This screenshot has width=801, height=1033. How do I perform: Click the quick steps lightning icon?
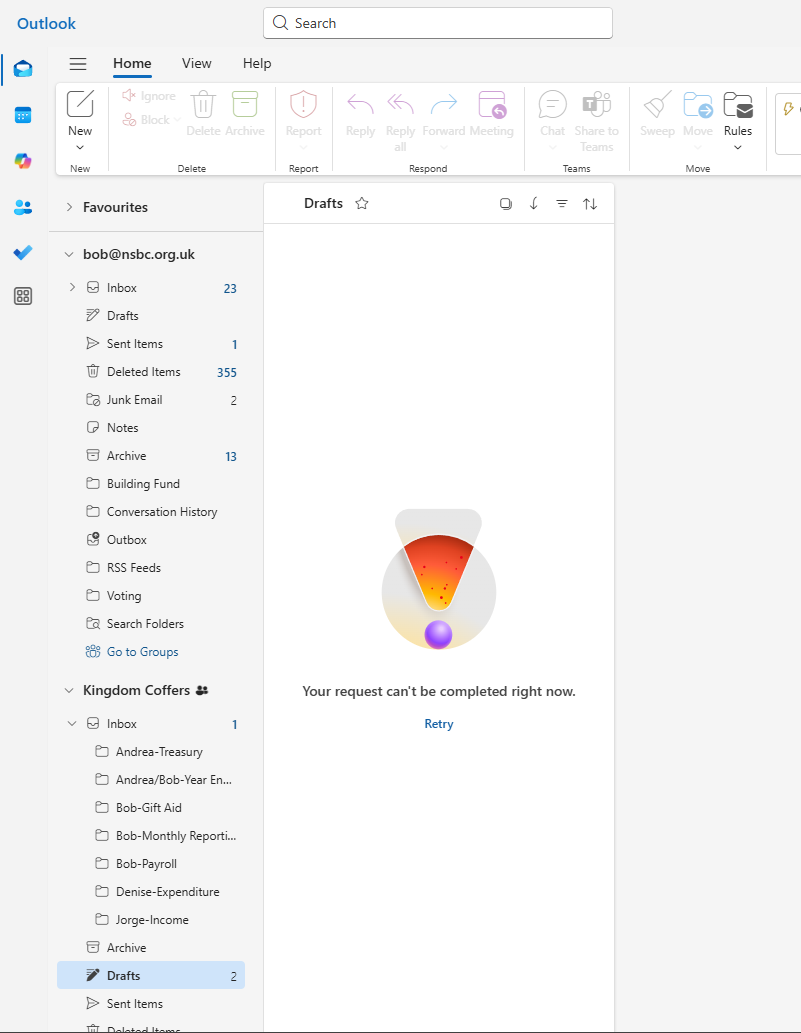pyautogui.click(x=788, y=109)
